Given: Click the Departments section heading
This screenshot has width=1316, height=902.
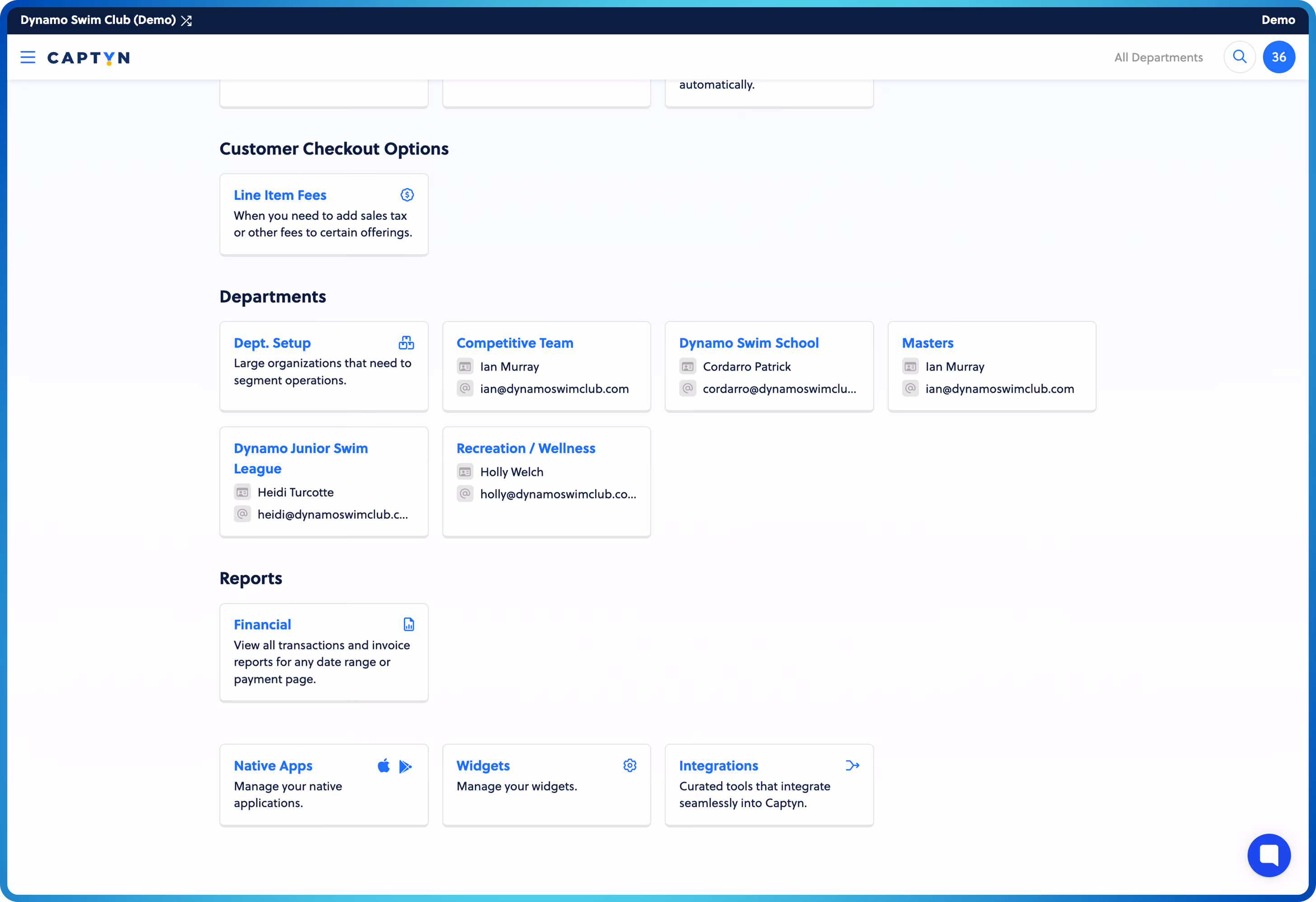Looking at the screenshot, I should coord(273,297).
